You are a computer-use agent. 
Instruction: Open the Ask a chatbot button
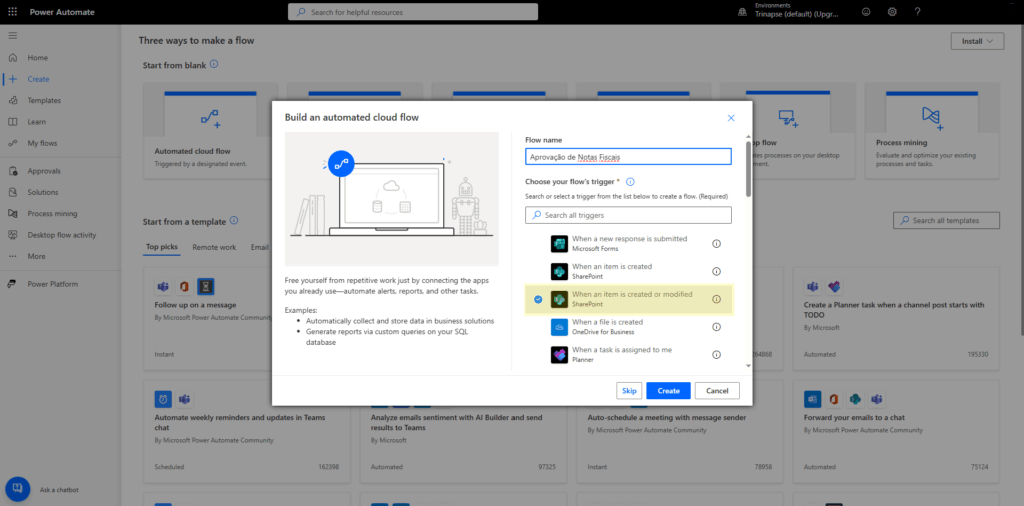(x=18, y=489)
